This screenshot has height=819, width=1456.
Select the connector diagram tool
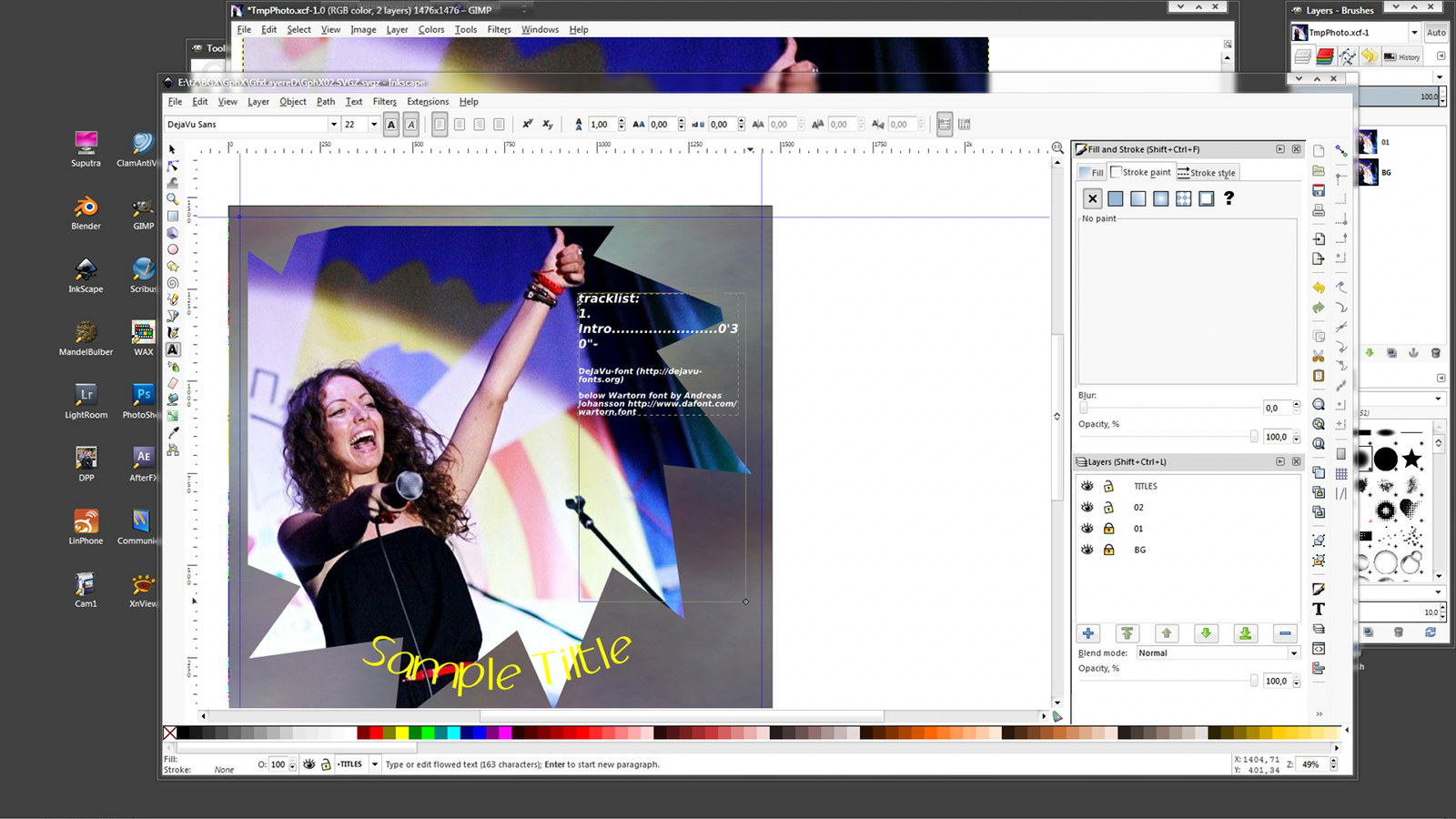[173, 450]
